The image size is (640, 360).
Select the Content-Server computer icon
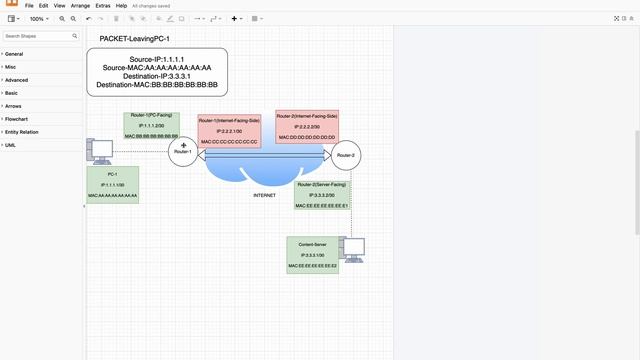352,249
